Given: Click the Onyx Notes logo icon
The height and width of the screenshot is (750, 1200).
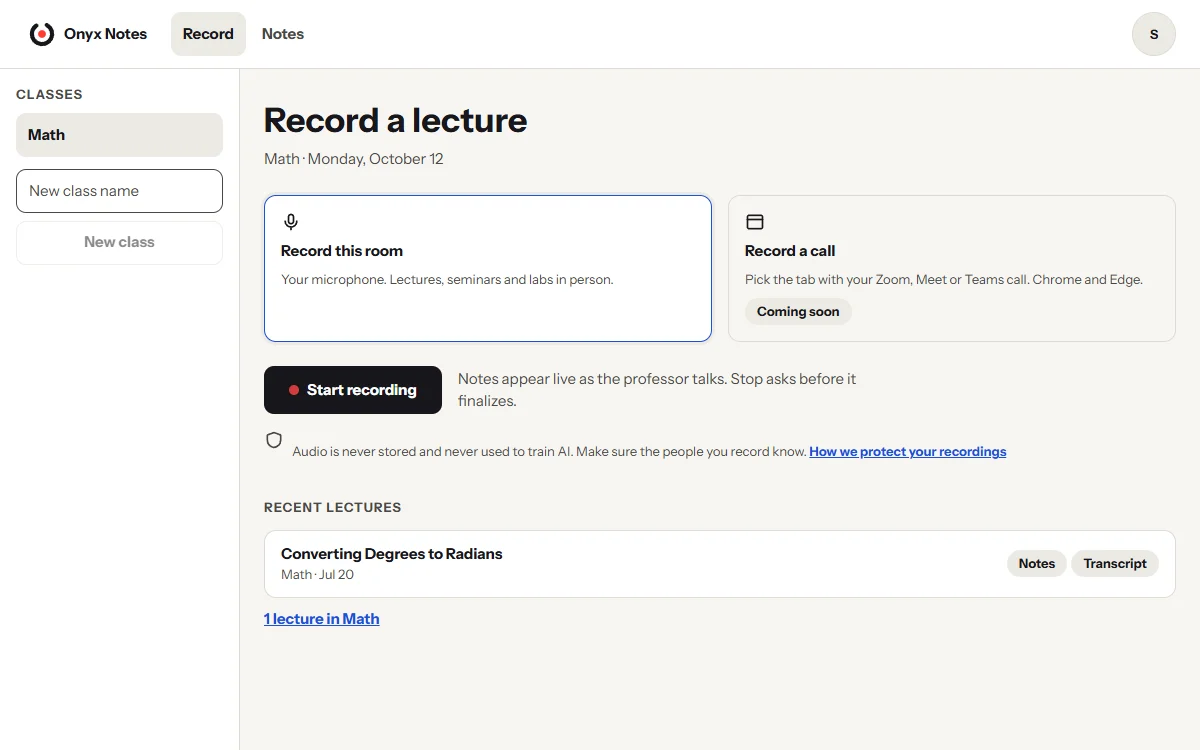Looking at the screenshot, I should click(x=42, y=34).
